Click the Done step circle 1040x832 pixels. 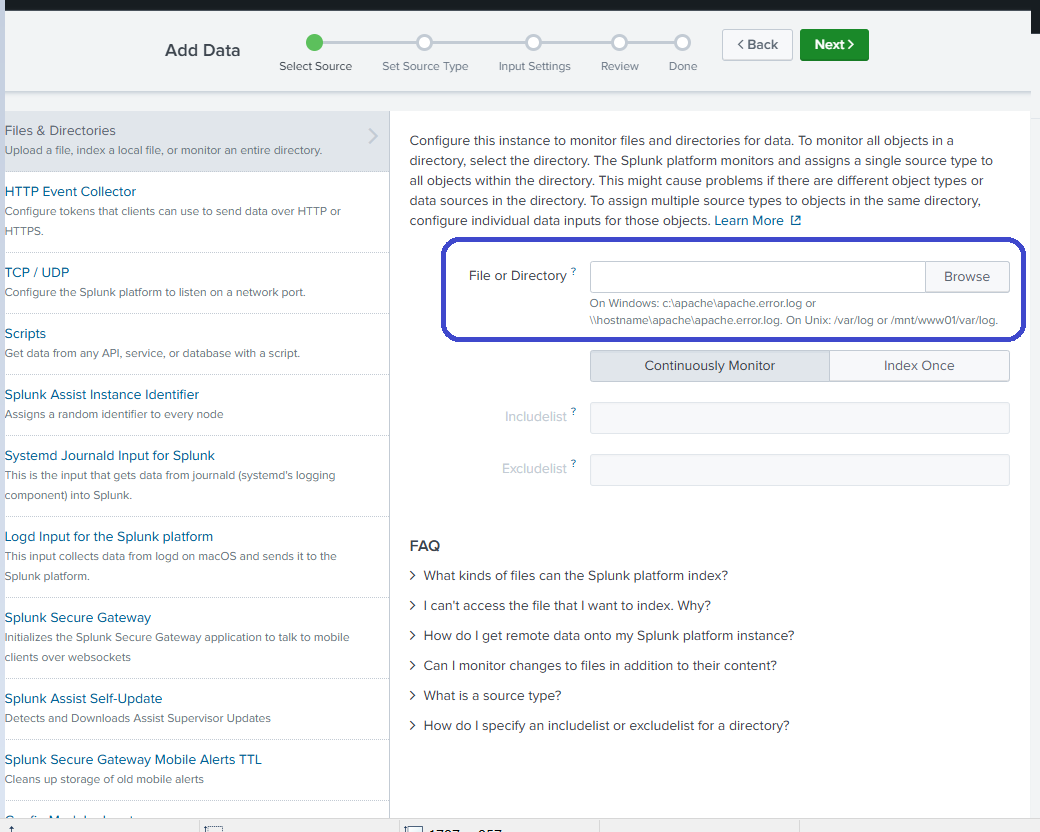tap(683, 43)
